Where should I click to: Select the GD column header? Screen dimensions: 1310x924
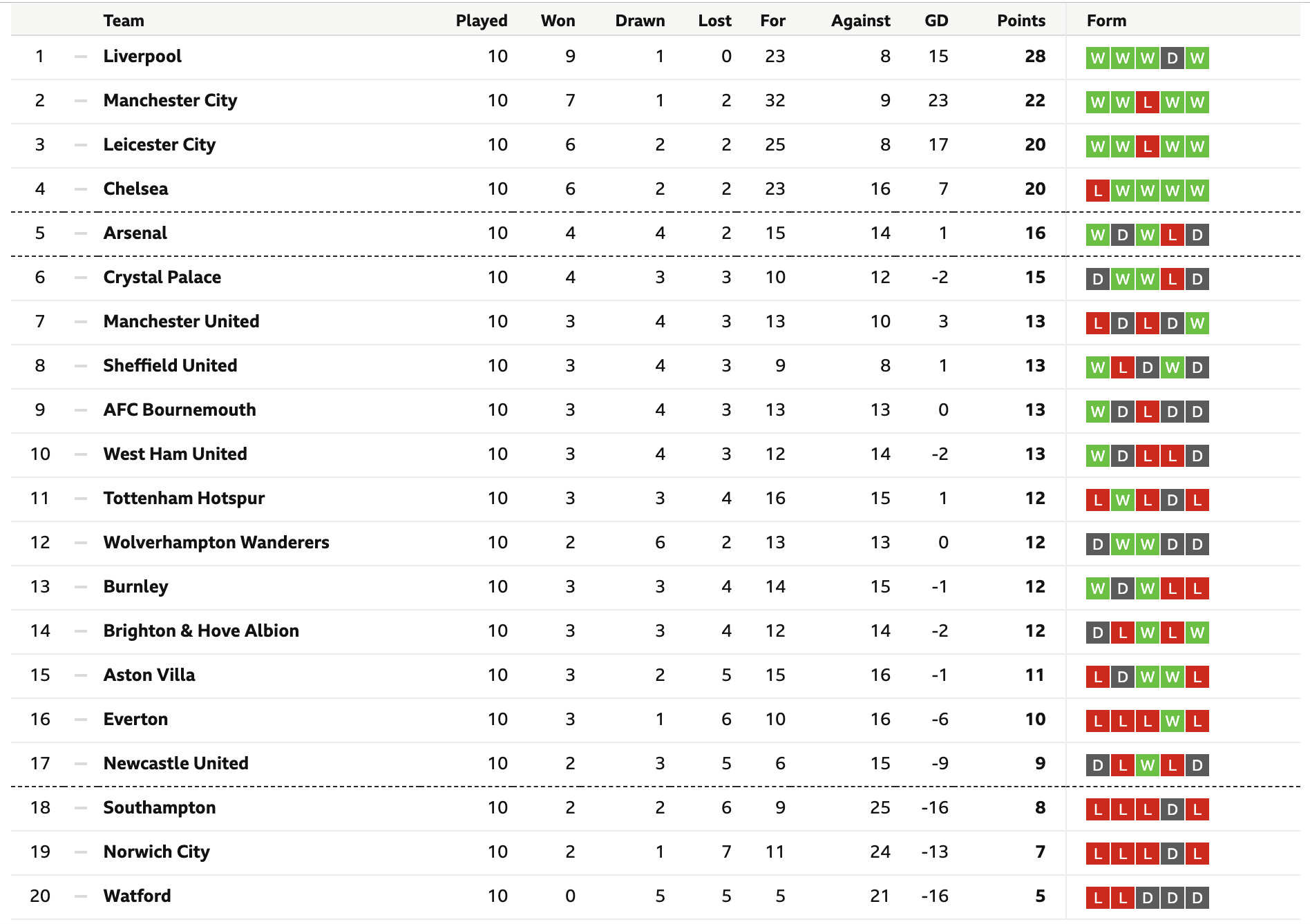(x=936, y=21)
